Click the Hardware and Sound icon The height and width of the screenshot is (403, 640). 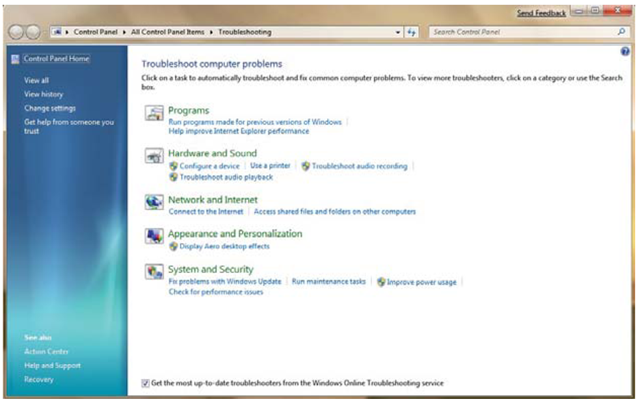click(x=154, y=156)
